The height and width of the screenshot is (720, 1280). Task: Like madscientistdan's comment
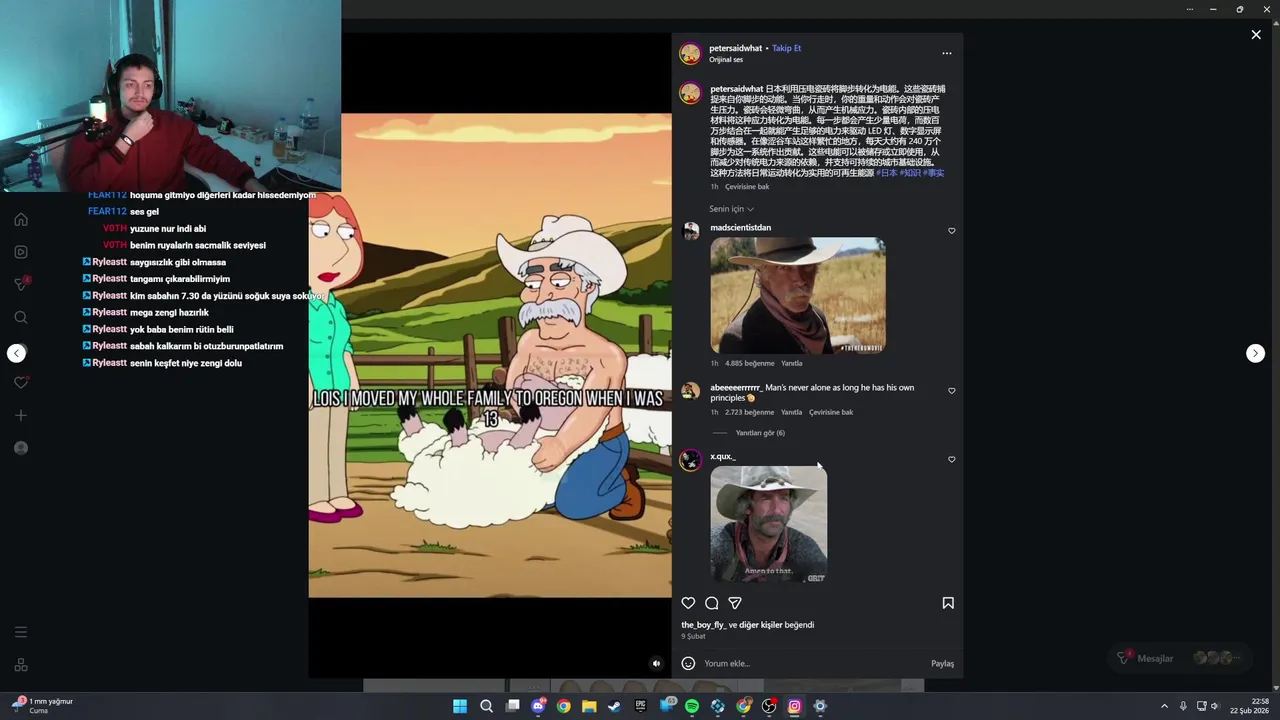click(x=951, y=231)
